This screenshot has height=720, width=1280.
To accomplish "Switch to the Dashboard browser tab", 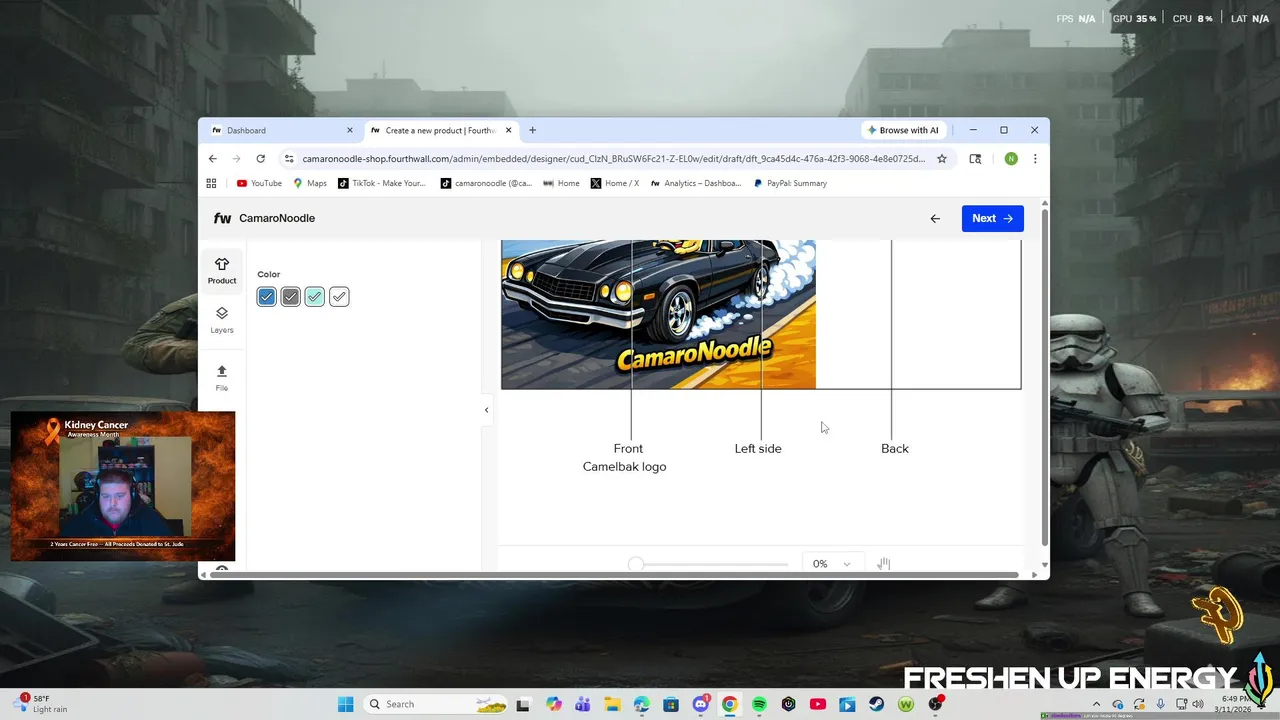I will click(280, 130).
